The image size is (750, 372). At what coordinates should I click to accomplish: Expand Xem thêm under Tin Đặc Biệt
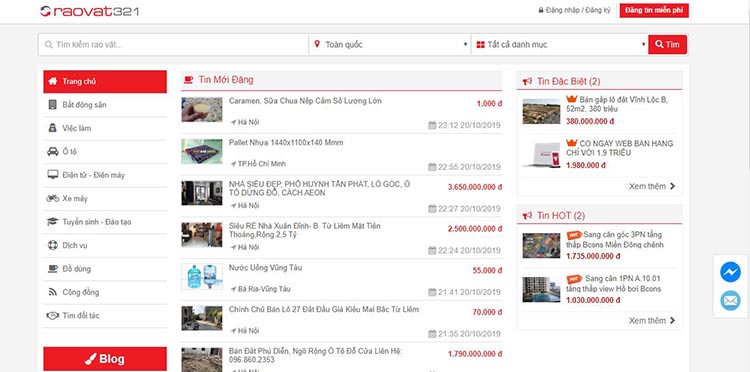point(652,186)
